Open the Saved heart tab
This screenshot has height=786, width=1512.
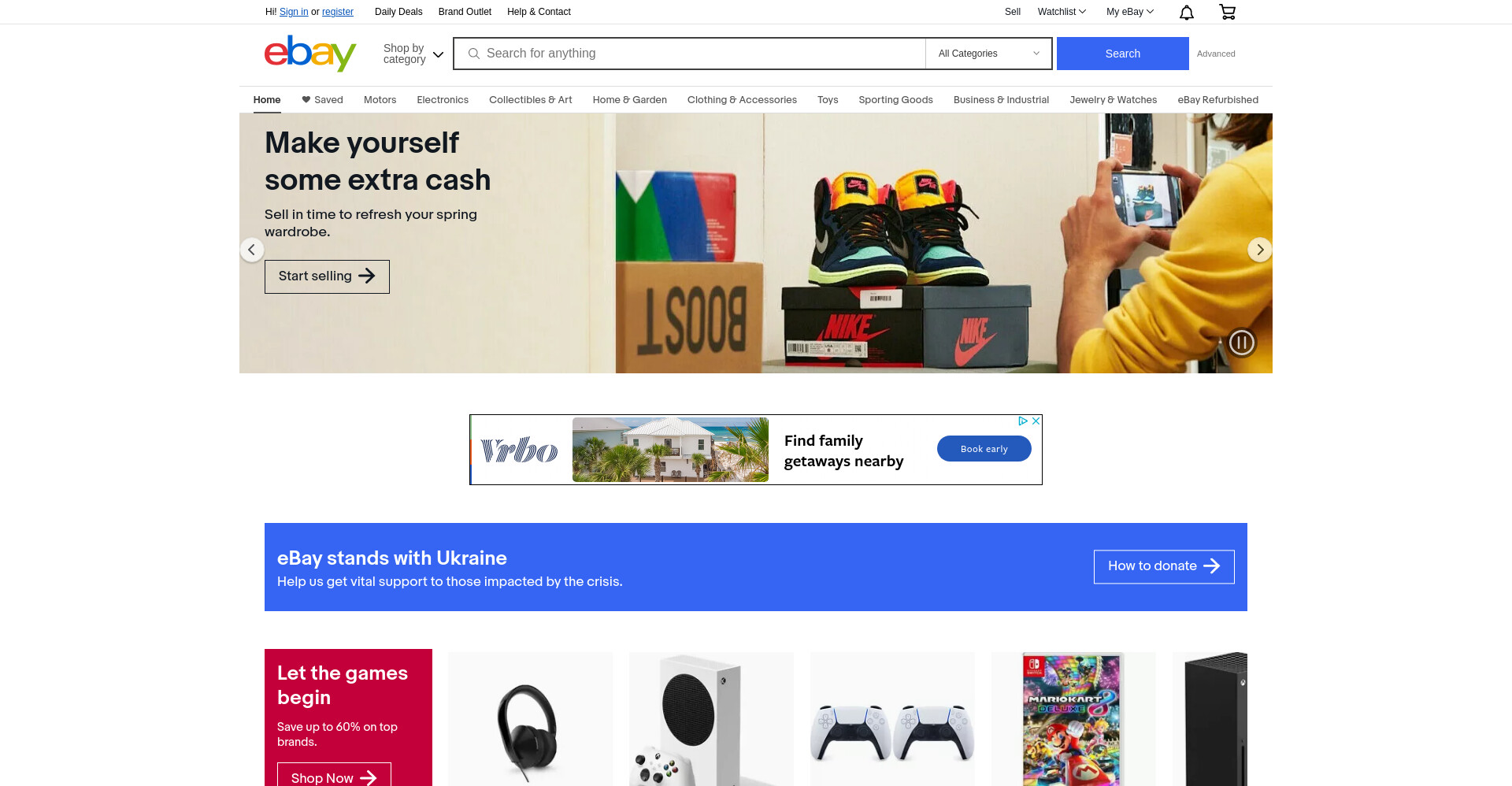point(322,100)
